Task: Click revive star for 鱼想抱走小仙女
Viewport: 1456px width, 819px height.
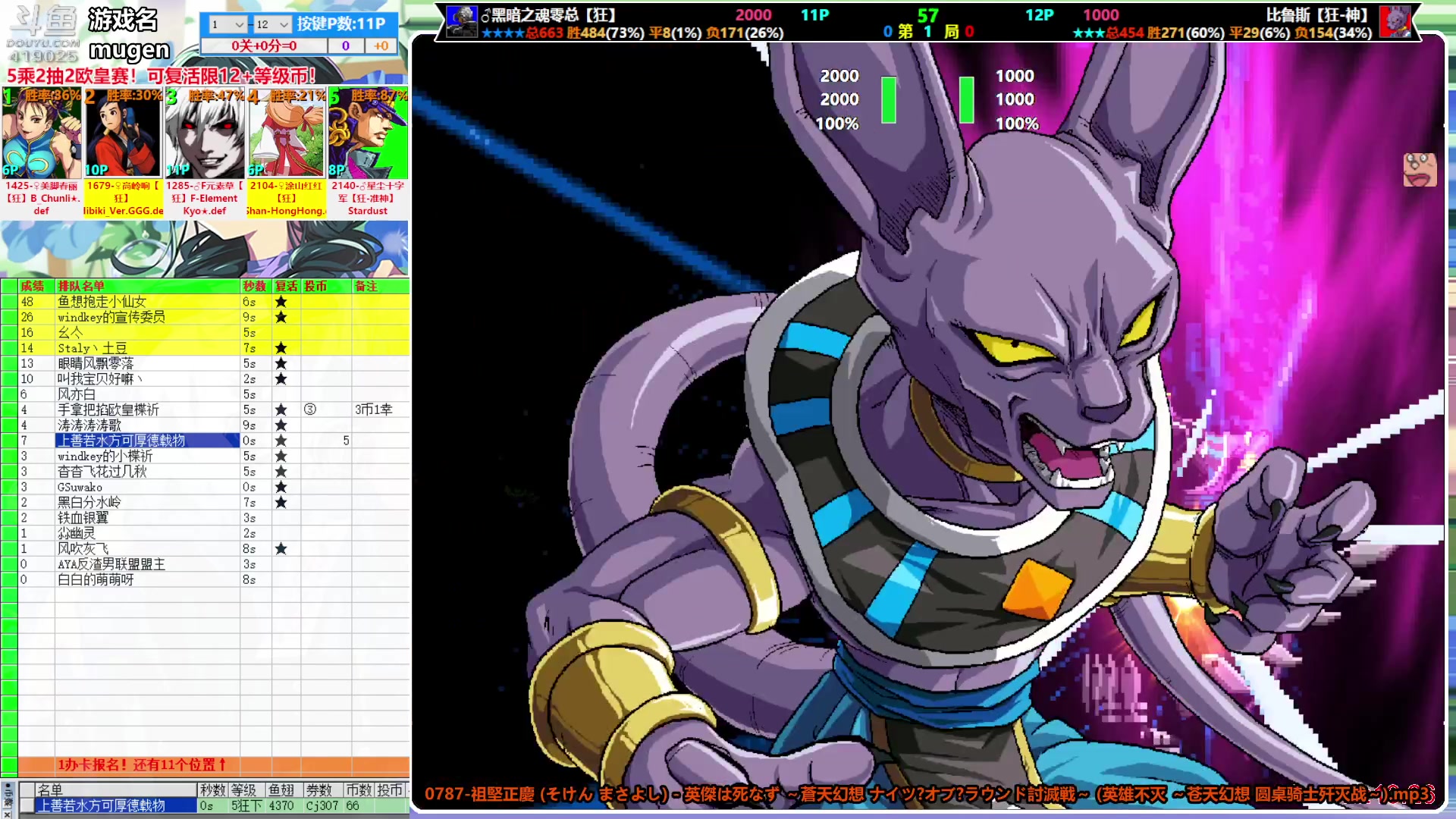Action: [281, 302]
